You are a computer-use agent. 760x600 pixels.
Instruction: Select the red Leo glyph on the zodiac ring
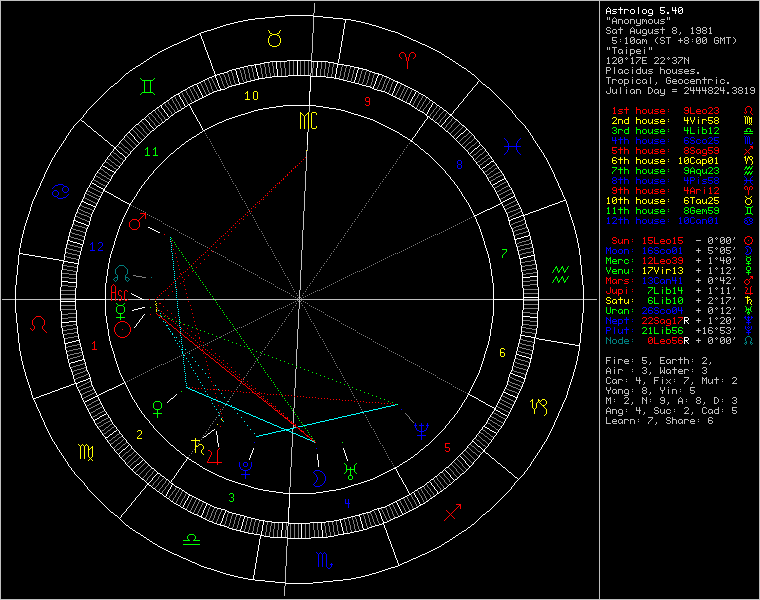[x=39, y=324]
